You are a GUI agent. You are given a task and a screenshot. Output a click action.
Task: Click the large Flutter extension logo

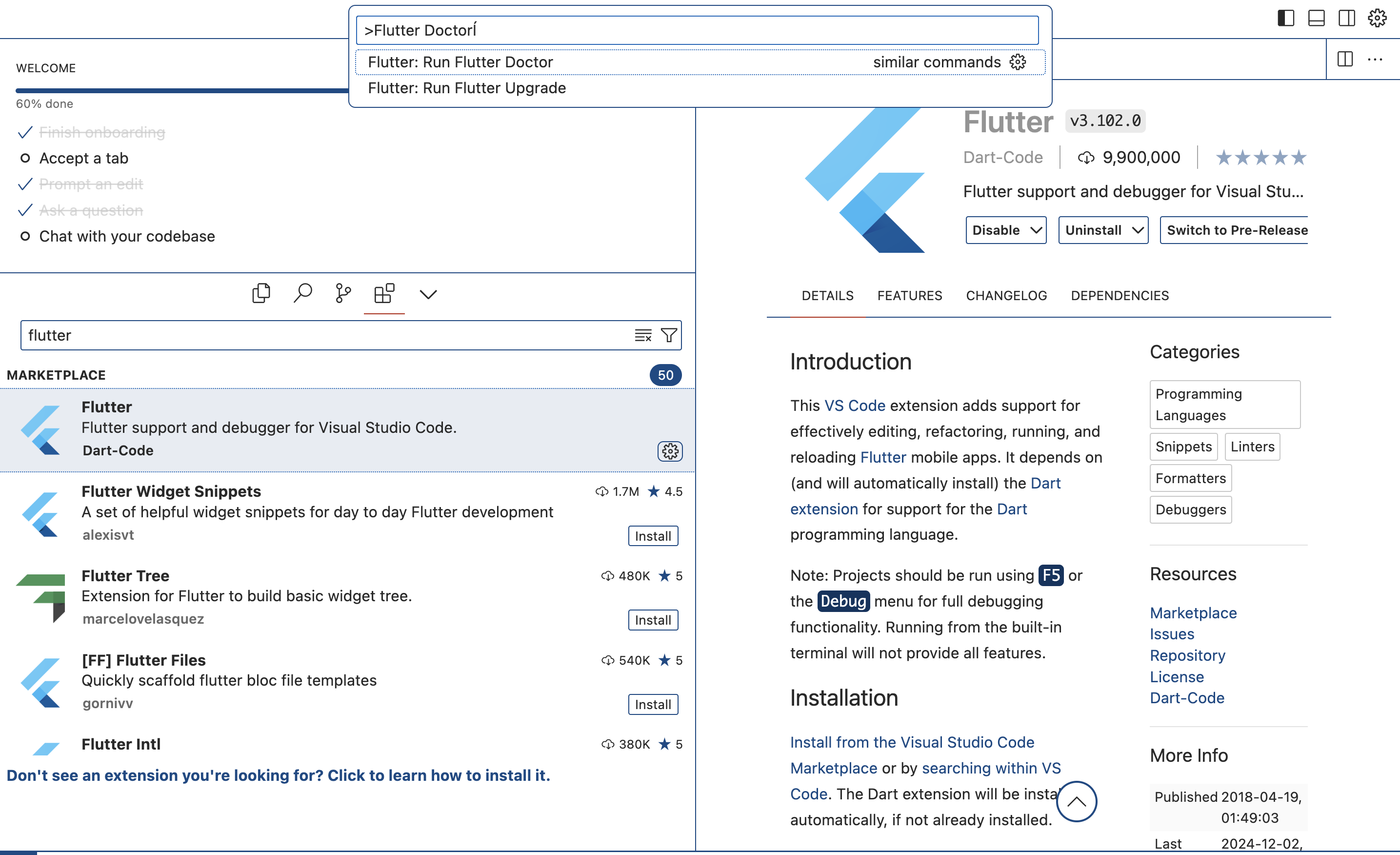[x=864, y=181]
